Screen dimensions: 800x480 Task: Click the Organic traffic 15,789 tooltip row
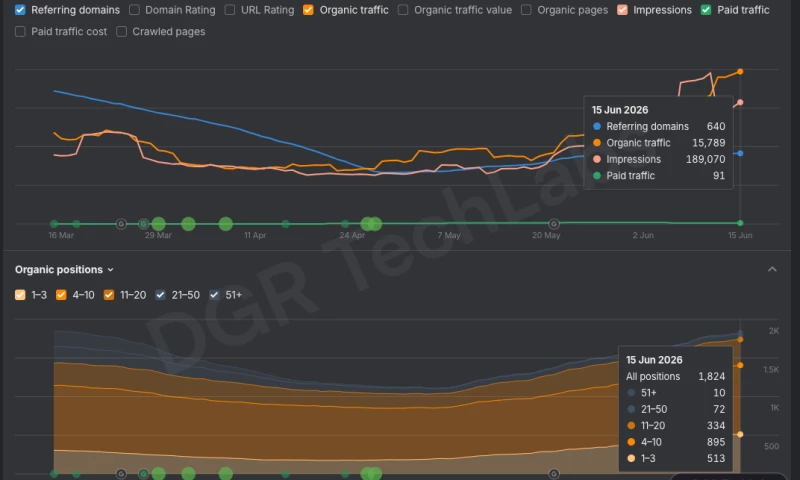[x=659, y=143]
